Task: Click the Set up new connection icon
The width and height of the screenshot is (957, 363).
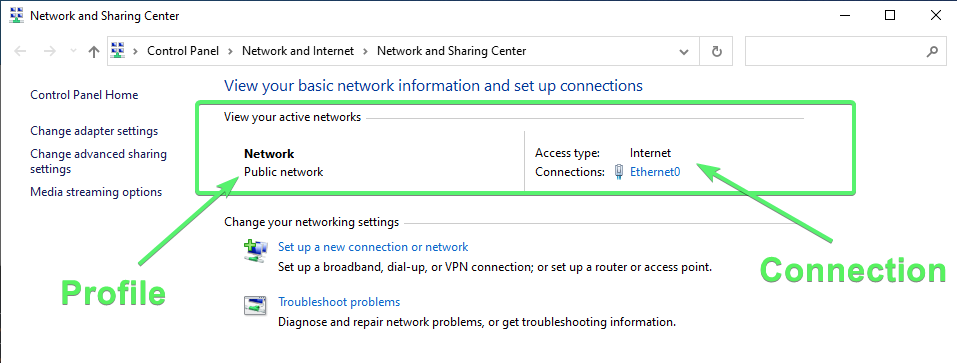Action: (x=256, y=250)
